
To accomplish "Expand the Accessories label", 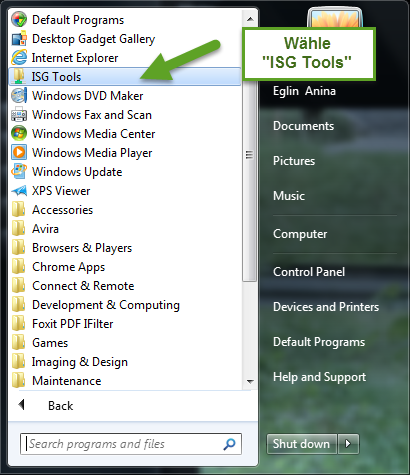I will (62, 210).
